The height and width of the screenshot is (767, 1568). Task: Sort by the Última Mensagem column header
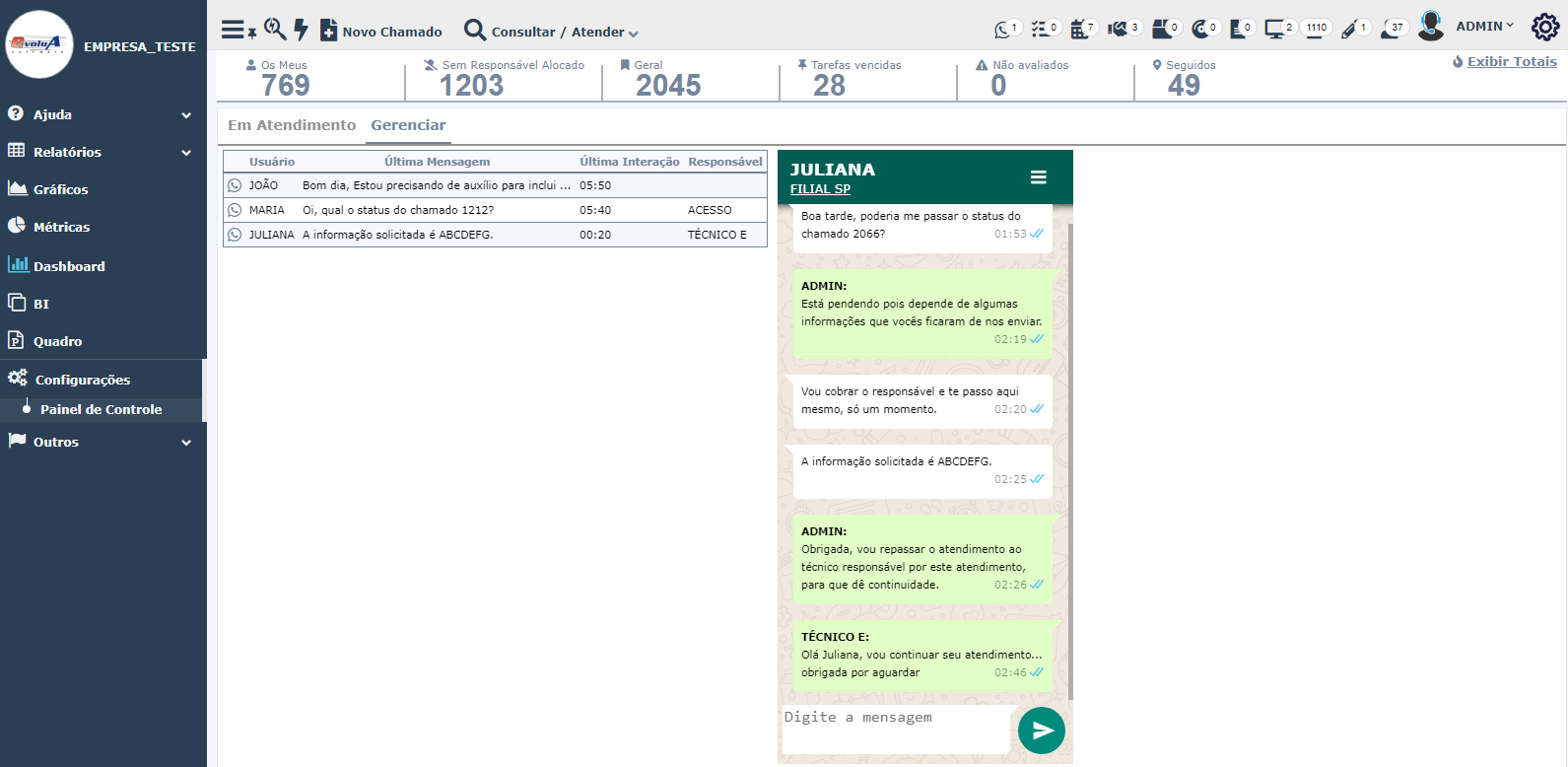[437, 162]
